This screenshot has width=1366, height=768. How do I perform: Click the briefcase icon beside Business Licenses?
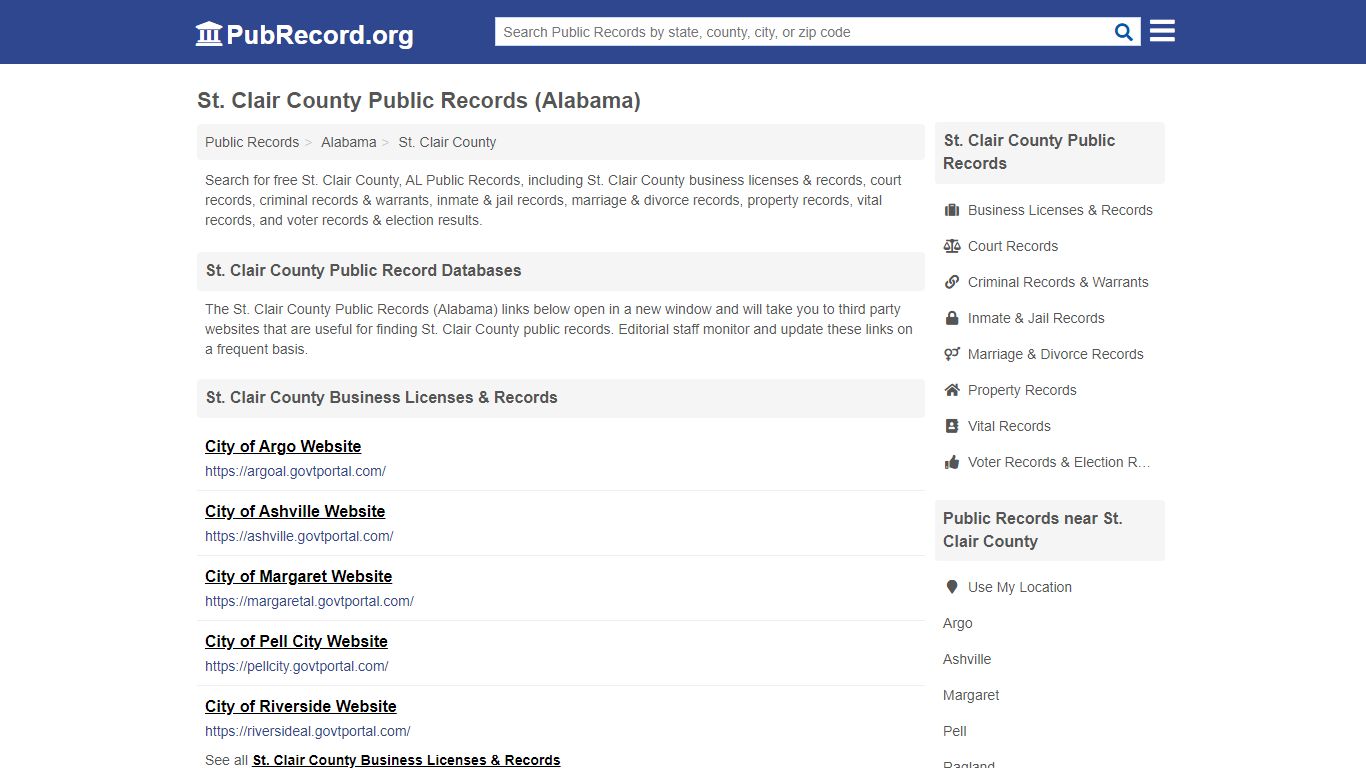pyautogui.click(x=952, y=210)
